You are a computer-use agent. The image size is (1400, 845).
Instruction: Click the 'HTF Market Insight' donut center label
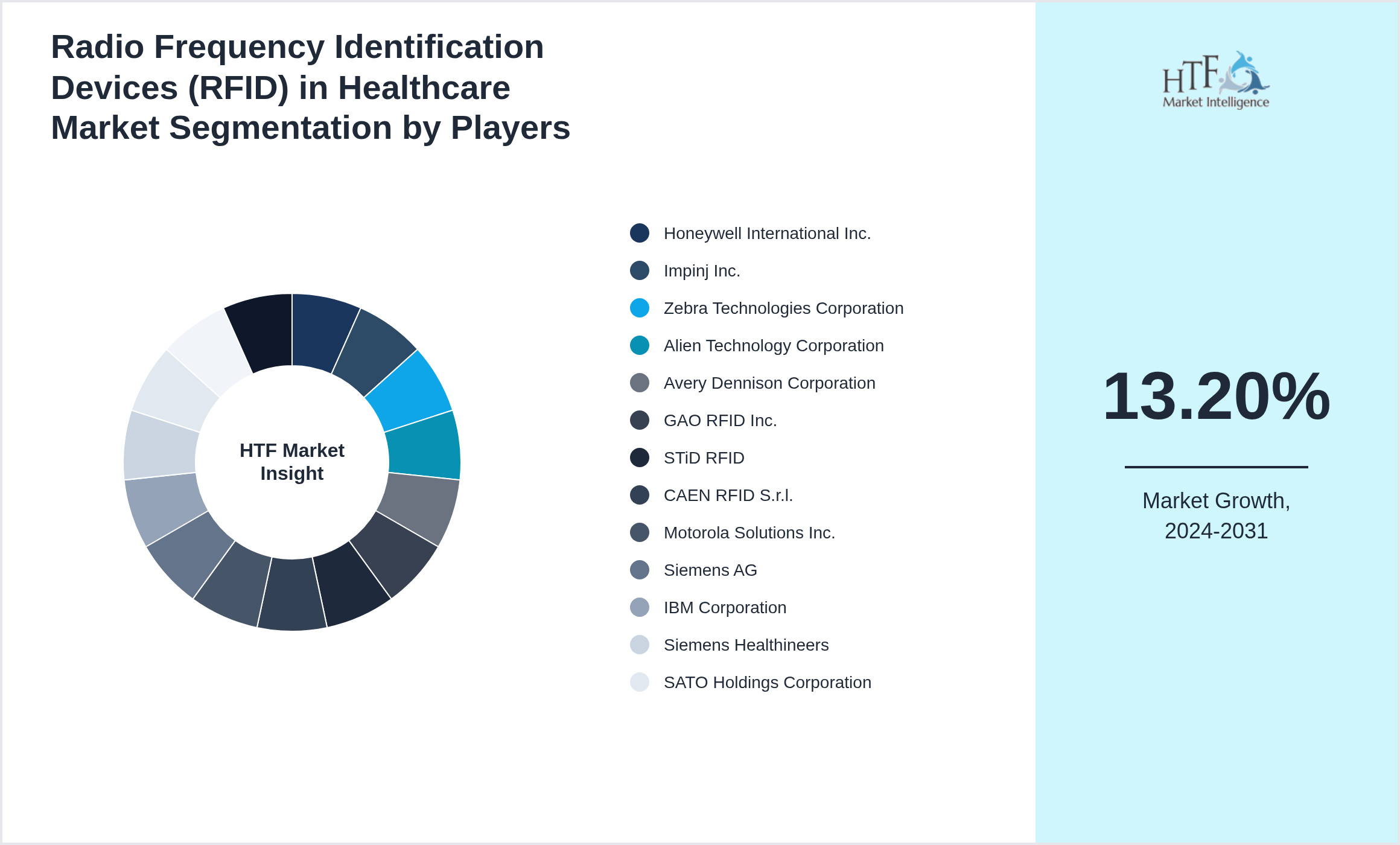[292, 462]
